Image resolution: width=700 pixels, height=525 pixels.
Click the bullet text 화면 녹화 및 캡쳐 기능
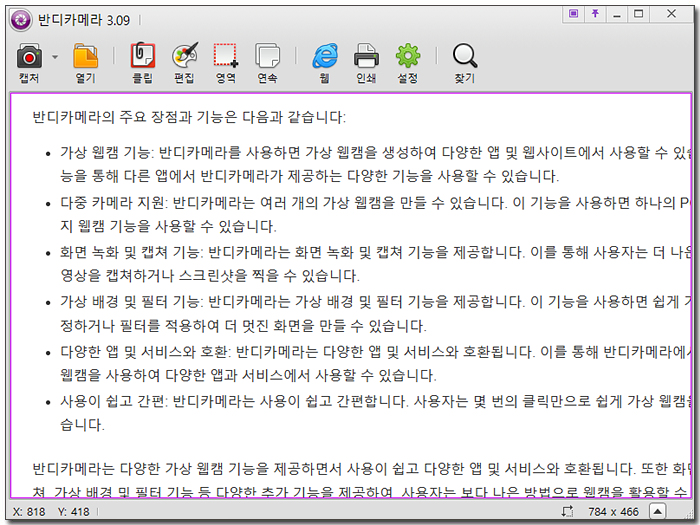(x=130, y=253)
